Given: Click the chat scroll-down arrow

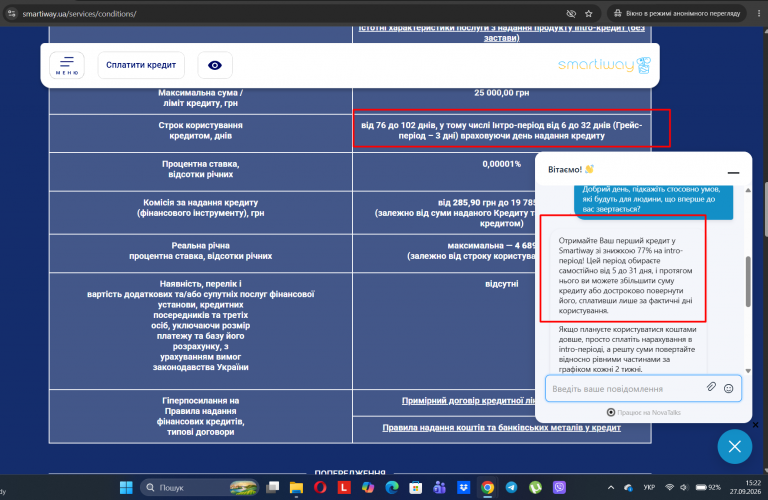Looking at the screenshot, I should click(x=748, y=371).
